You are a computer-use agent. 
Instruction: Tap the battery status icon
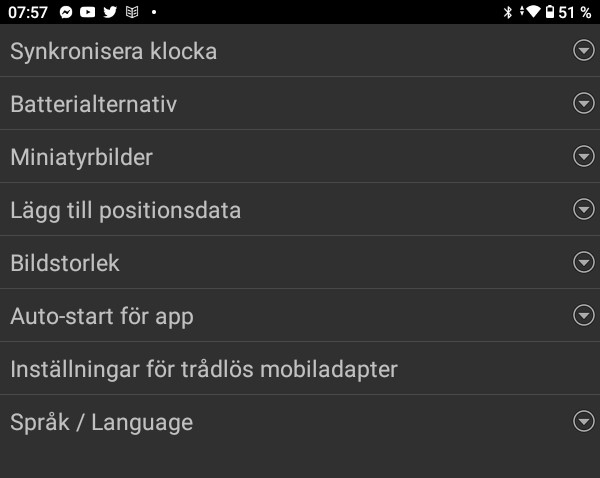pos(549,12)
